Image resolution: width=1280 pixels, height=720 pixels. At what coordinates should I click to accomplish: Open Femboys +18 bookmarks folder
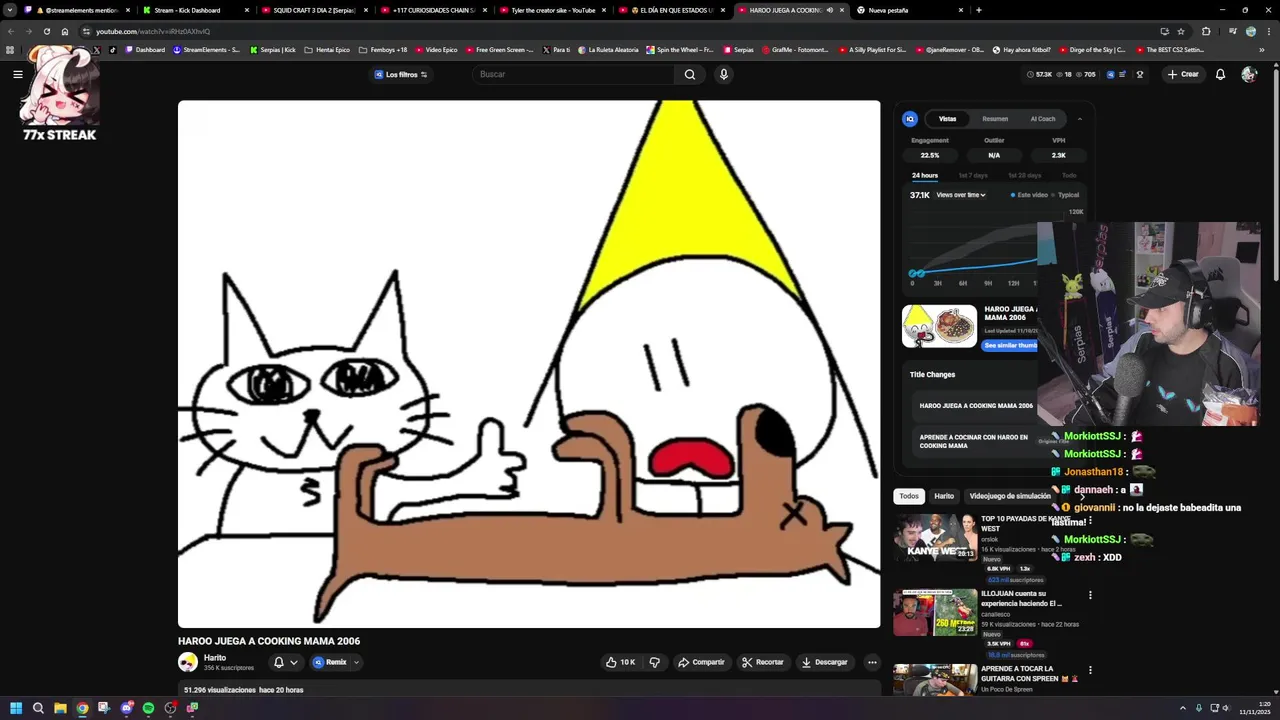coord(383,49)
